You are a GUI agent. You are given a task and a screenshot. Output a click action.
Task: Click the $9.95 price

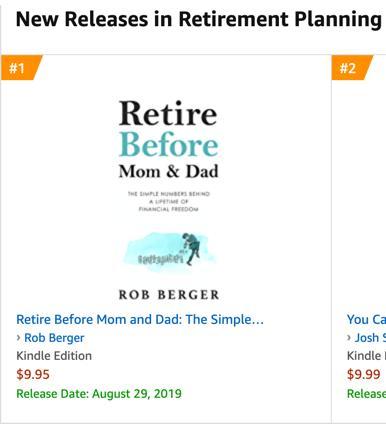(x=33, y=374)
